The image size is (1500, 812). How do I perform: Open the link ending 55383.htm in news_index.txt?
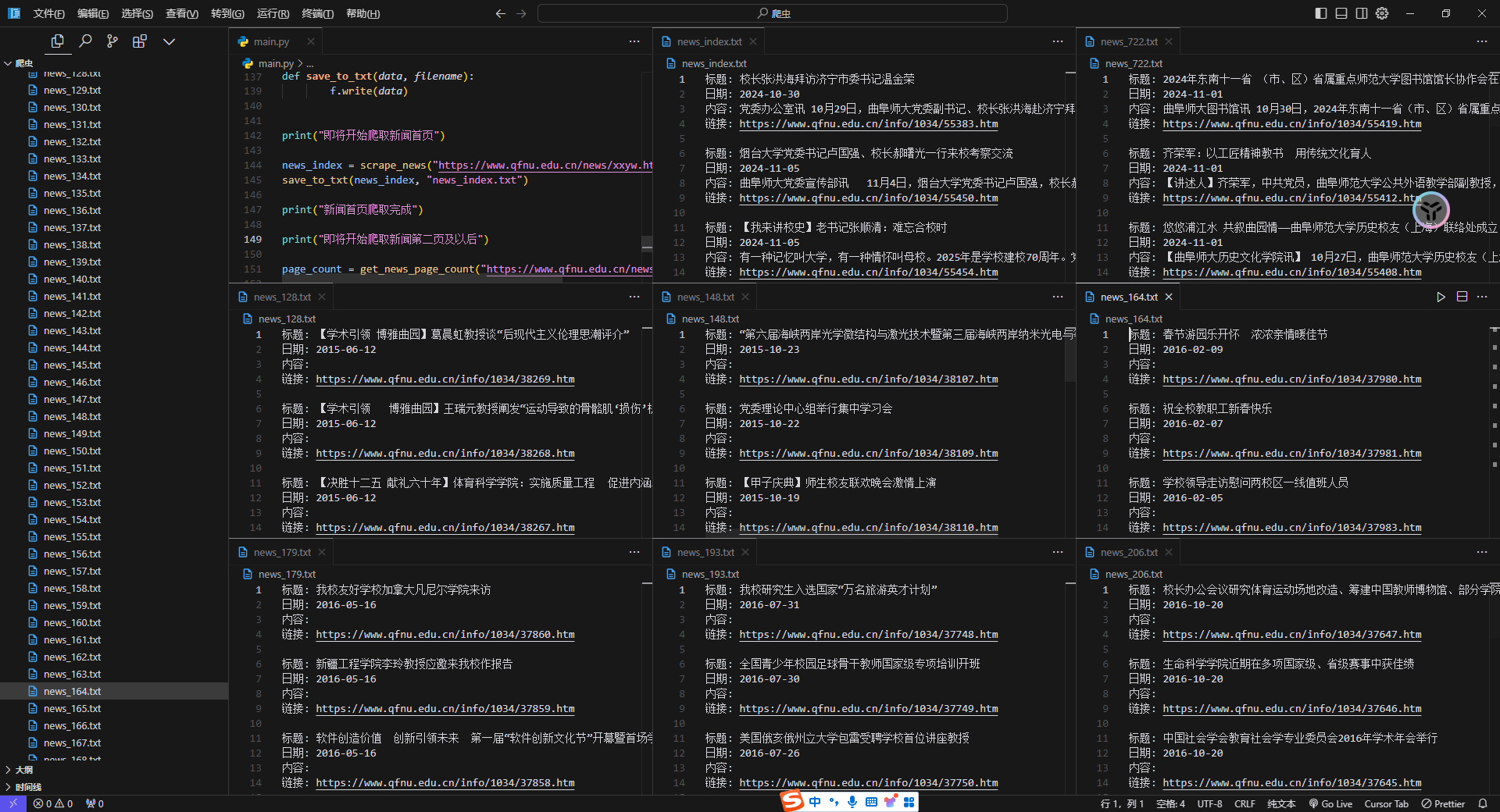point(869,124)
